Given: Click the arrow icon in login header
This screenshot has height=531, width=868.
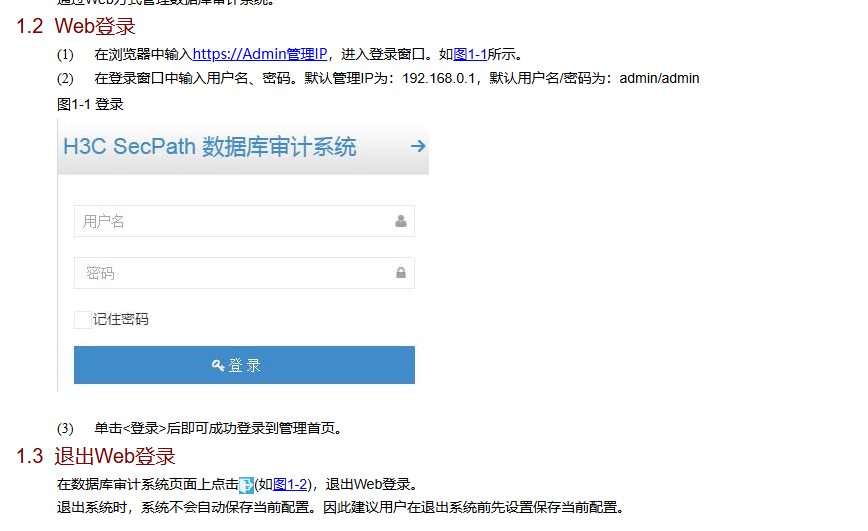Looking at the screenshot, I should point(418,146).
